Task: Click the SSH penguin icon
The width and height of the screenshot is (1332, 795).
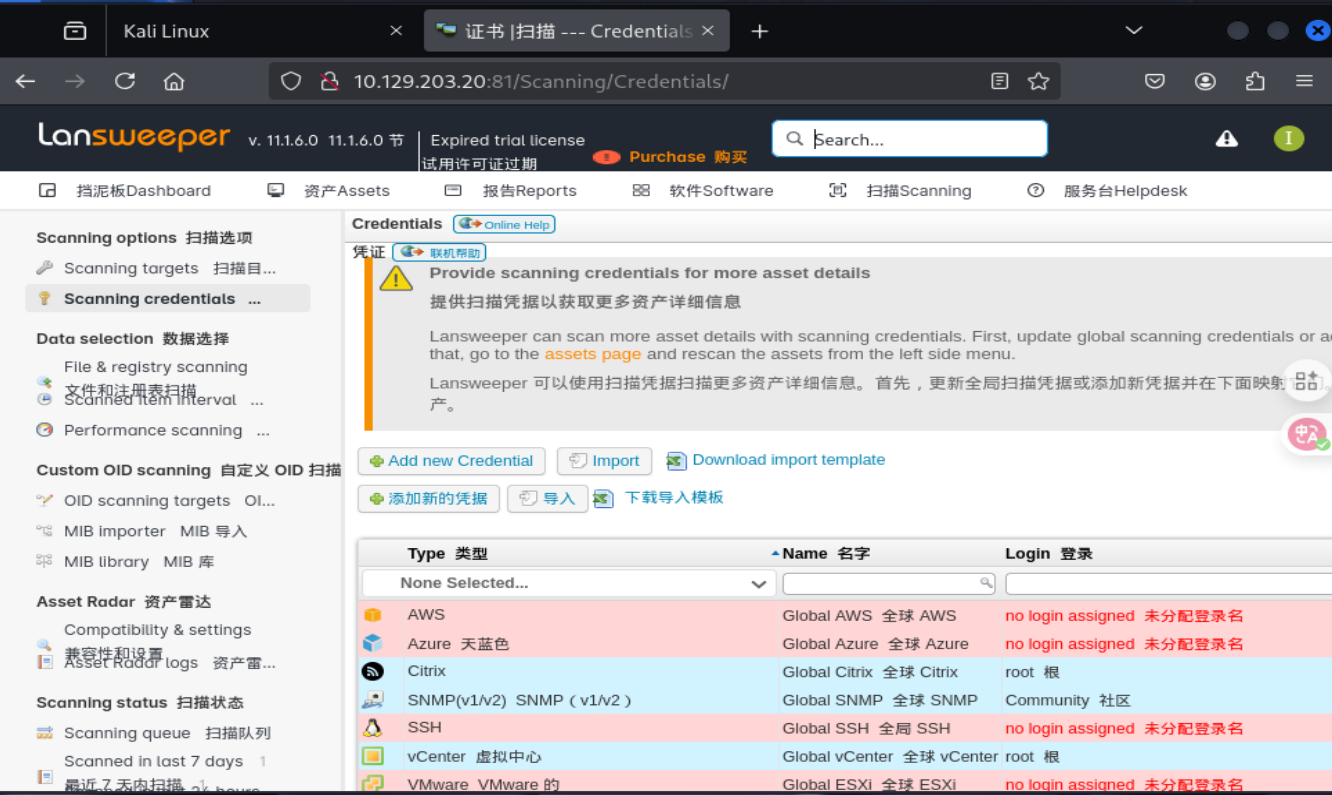Action: 373,728
